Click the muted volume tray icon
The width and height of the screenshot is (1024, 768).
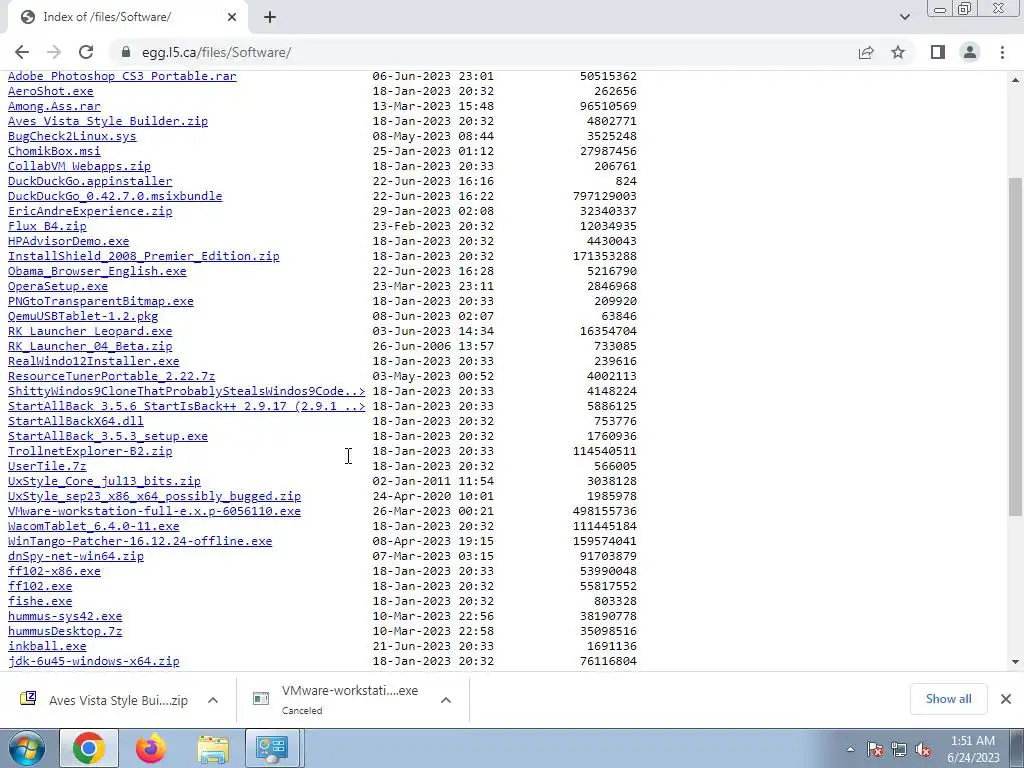coord(923,750)
